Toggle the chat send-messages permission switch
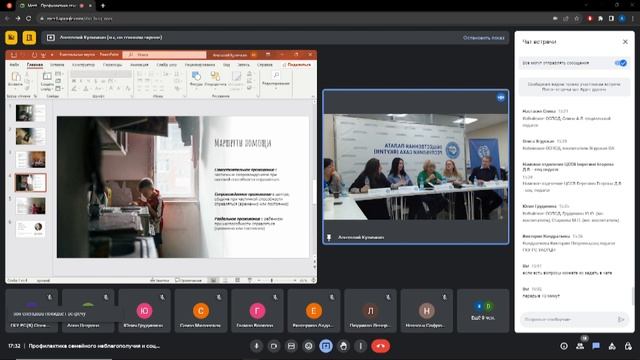Screen dimensions: 640x360 (621, 63)
